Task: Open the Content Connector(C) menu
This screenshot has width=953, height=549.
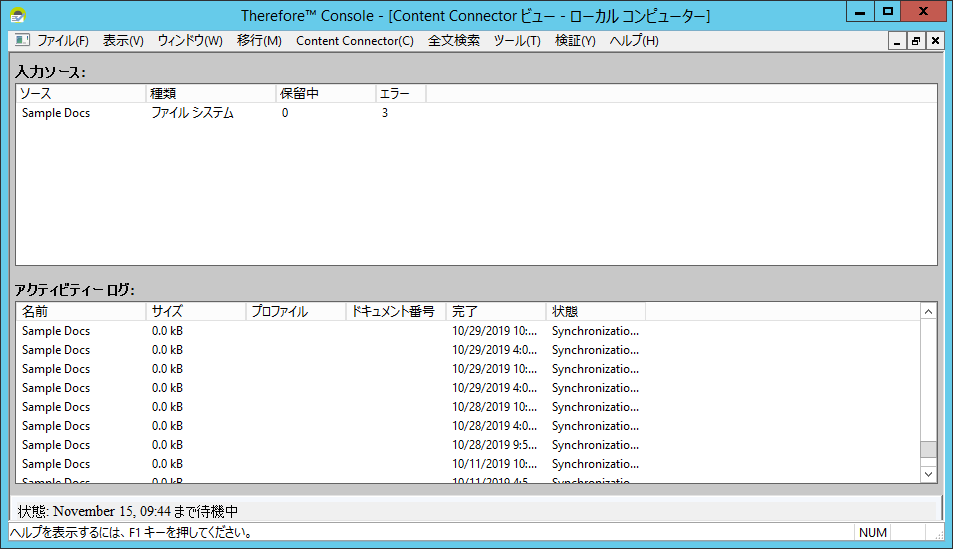Action: (x=354, y=41)
